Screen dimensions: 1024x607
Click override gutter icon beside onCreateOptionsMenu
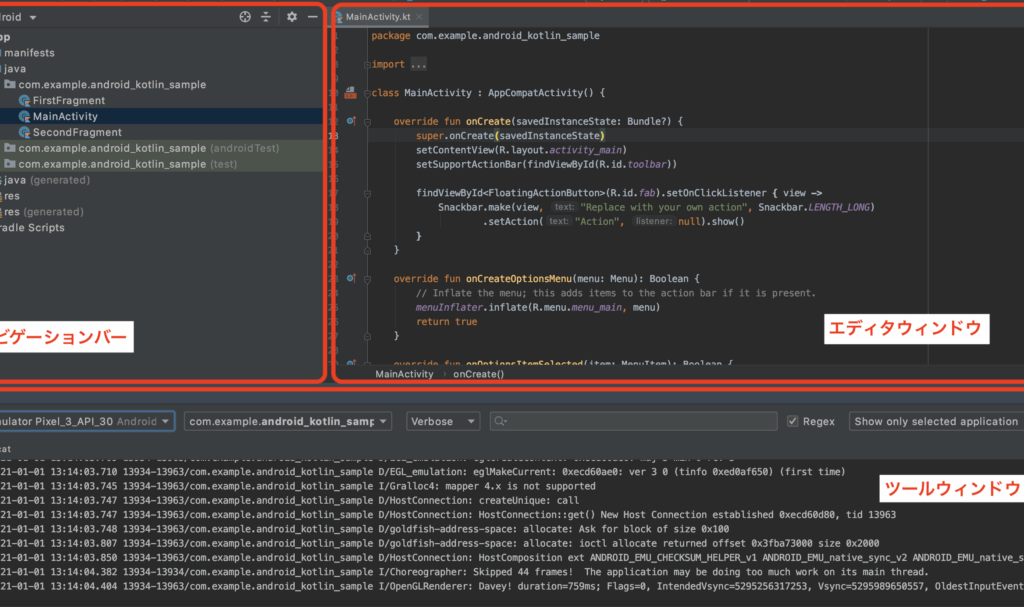[350, 277]
